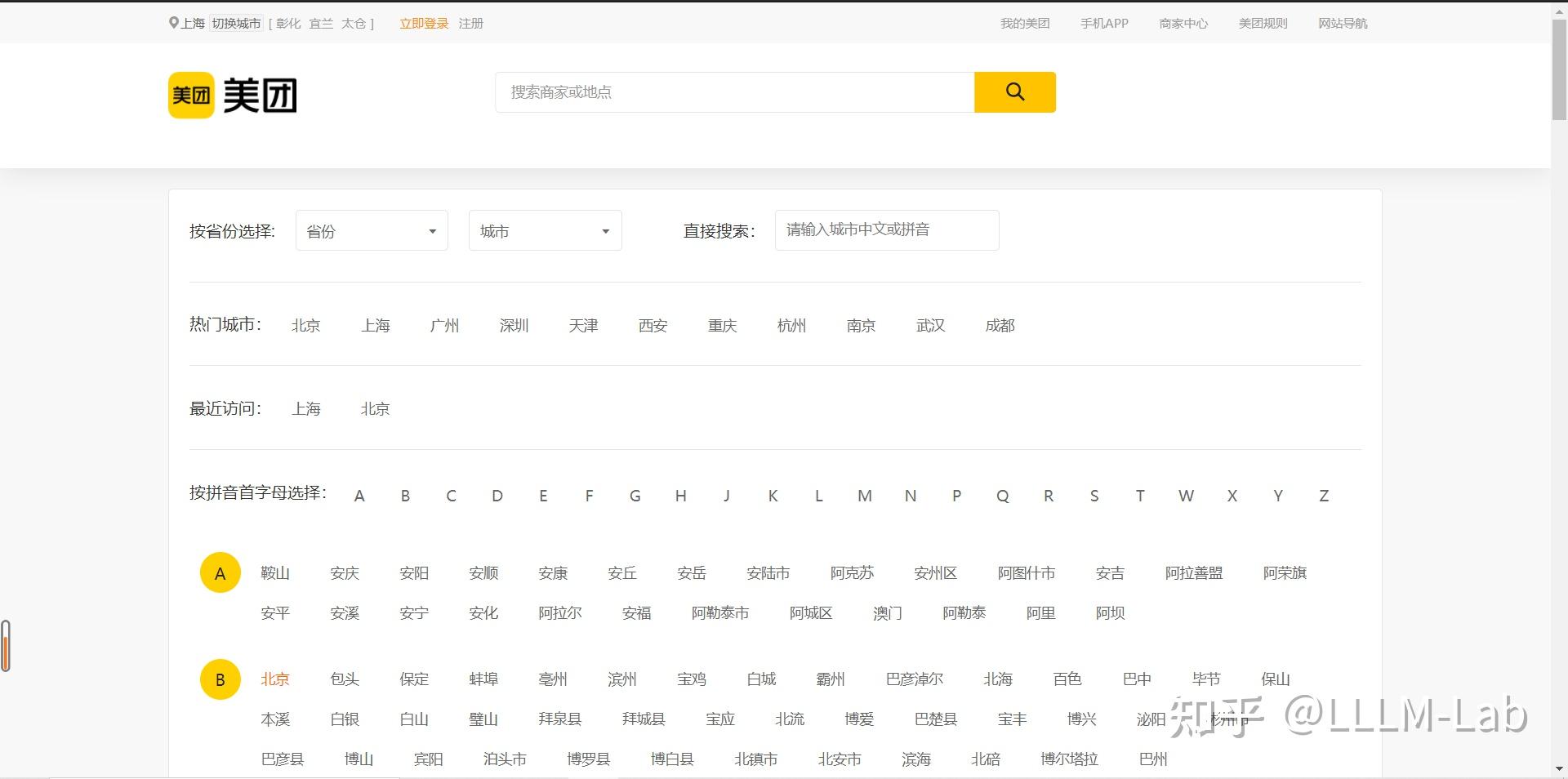Jump to letter S in pinyin index
Image resolution: width=1568 pixels, height=779 pixels.
pos(1094,496)
